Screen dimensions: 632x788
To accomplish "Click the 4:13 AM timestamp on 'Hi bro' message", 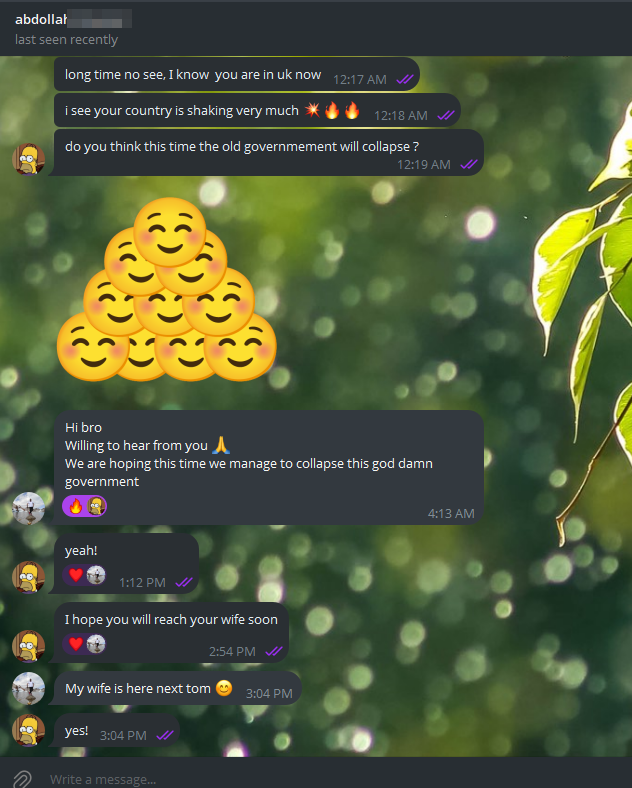I will (451, 514).
